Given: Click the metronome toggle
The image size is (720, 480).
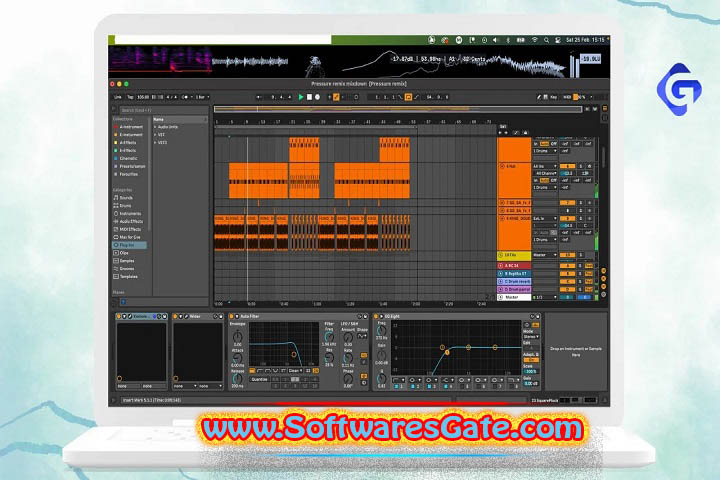Looking at the screenshot, I should (185, 97).
